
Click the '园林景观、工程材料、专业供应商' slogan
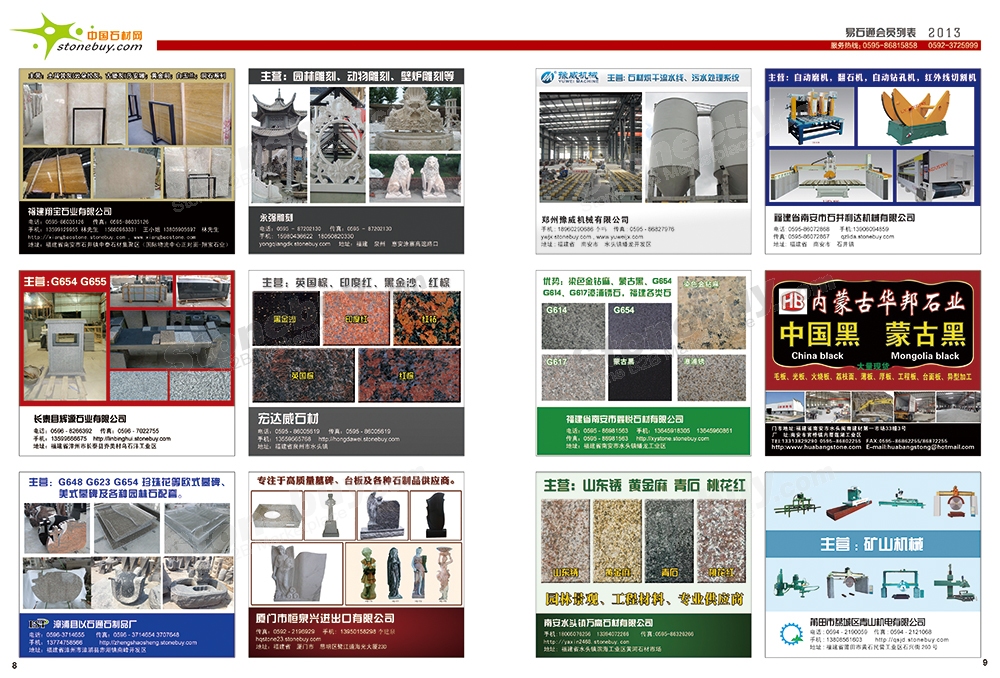(643, 599)
